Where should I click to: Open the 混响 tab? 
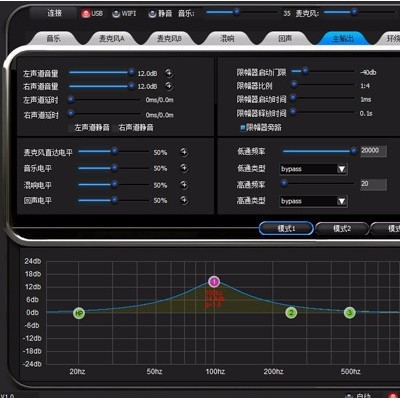pos(227,39)
